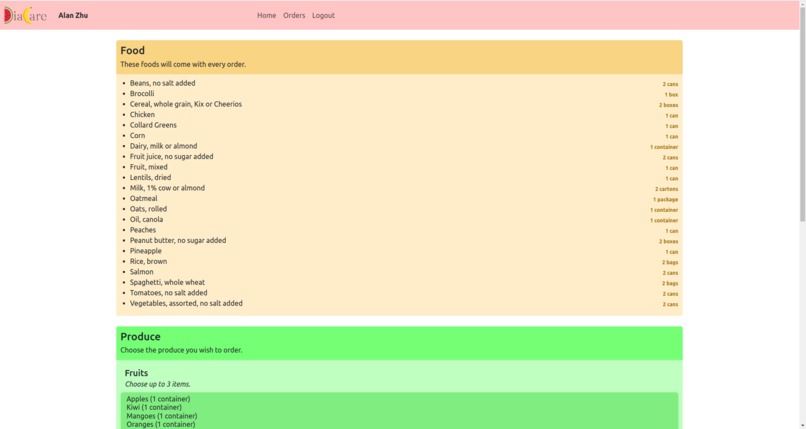Click the Produce section heading
Viewport: 806px width, 429px height.
(140, 337)
